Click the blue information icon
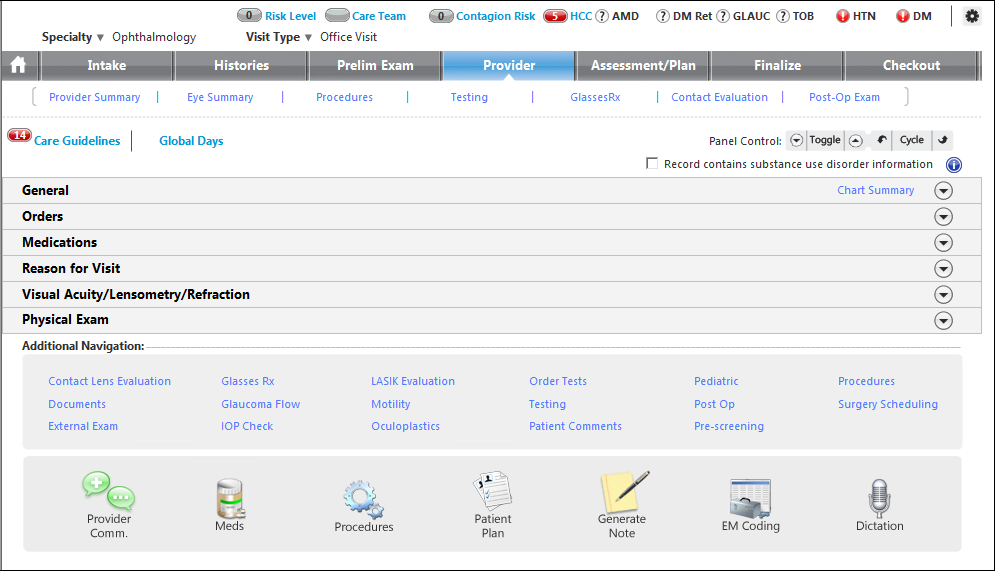The height and width of the screenshot is (571, 995). tap(954, 165)
